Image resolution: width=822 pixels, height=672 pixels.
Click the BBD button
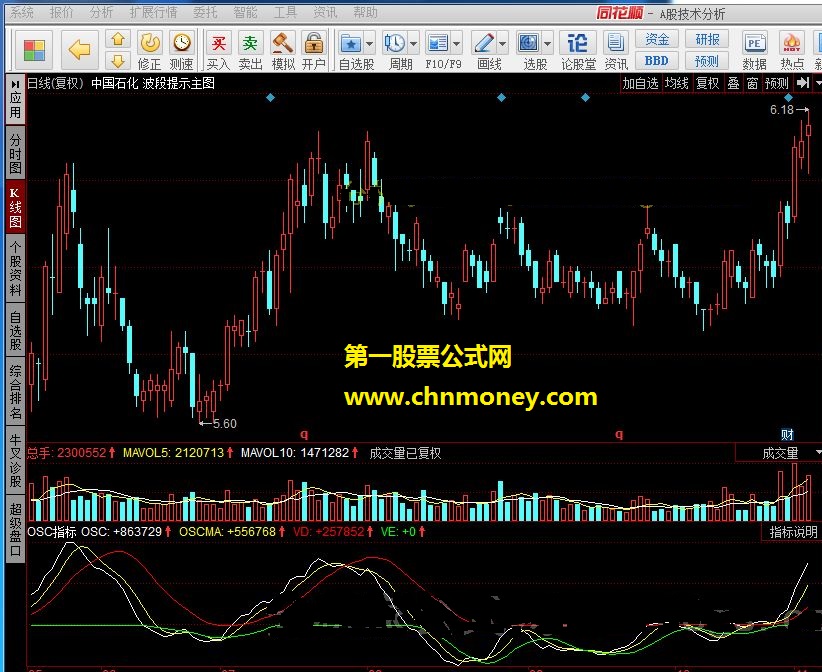coord(656,61)
